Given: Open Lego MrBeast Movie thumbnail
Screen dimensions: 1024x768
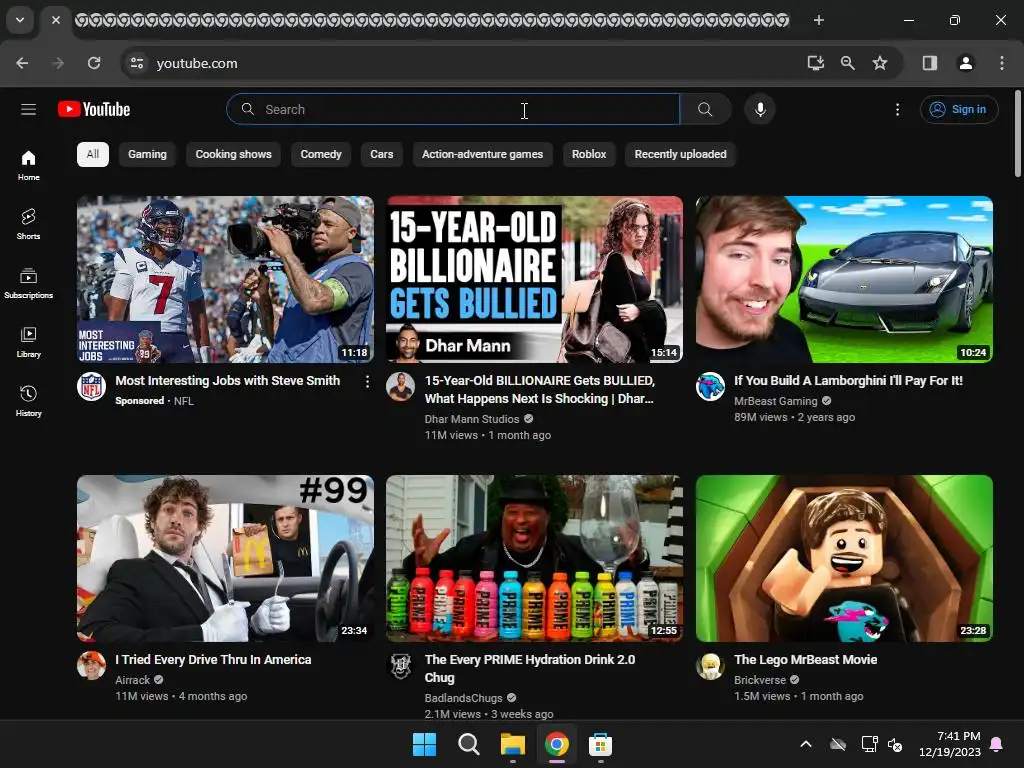Looking at the screenshot, I should click(844, 558).
